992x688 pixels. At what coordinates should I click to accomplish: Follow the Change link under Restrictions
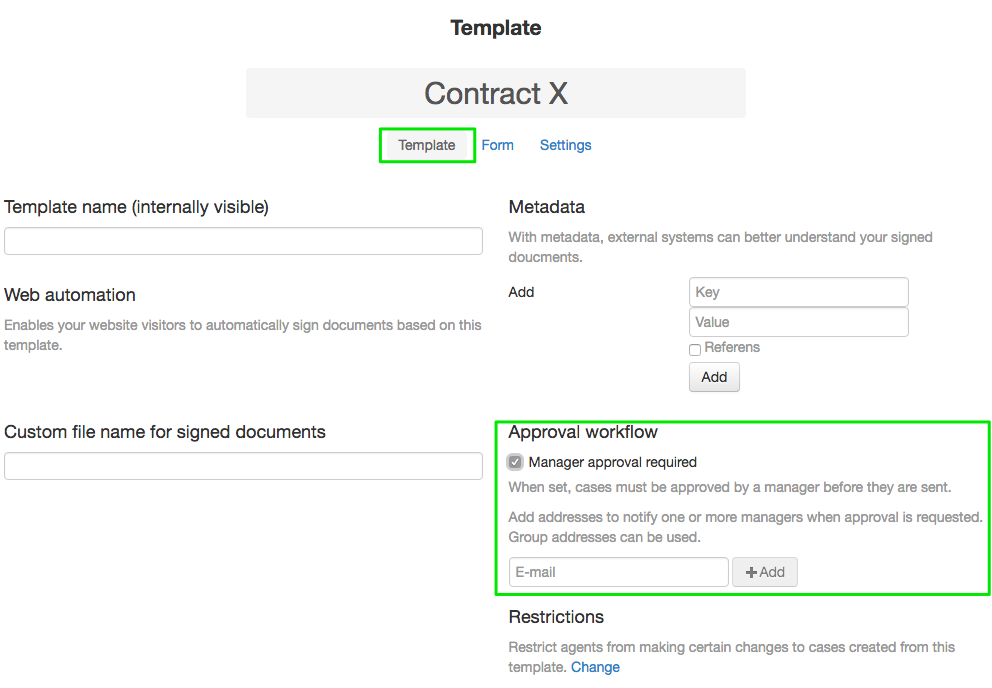click(595, 667)
